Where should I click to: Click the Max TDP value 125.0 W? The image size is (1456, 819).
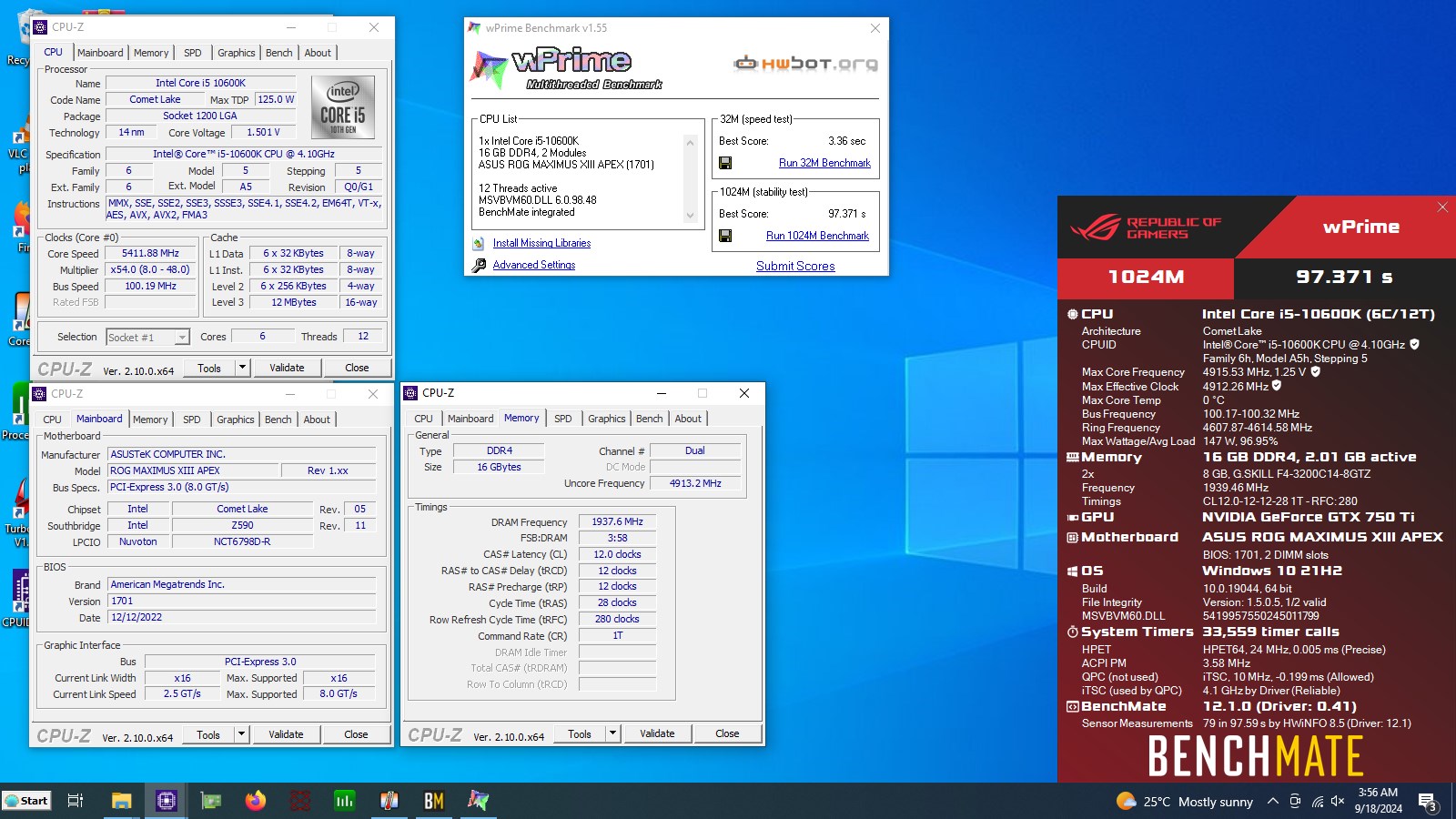click(276, 99)
